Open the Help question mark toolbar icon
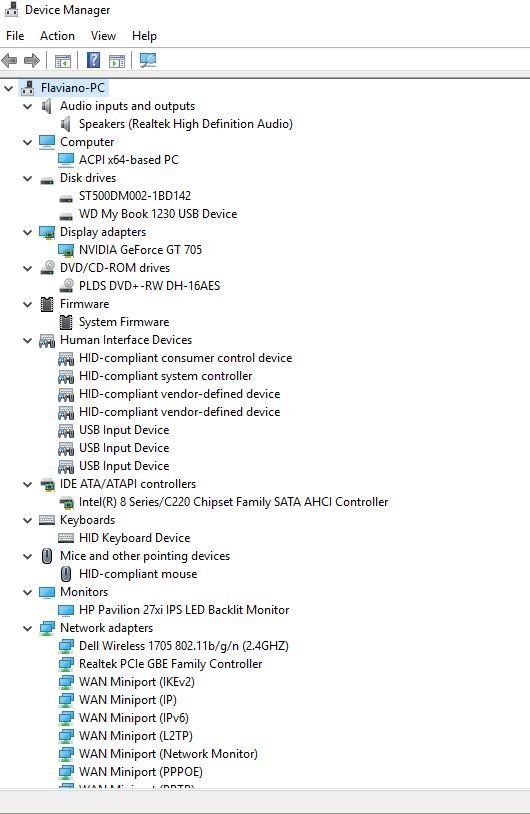Viewport: 530px width, 814px height. pos(93,60)
